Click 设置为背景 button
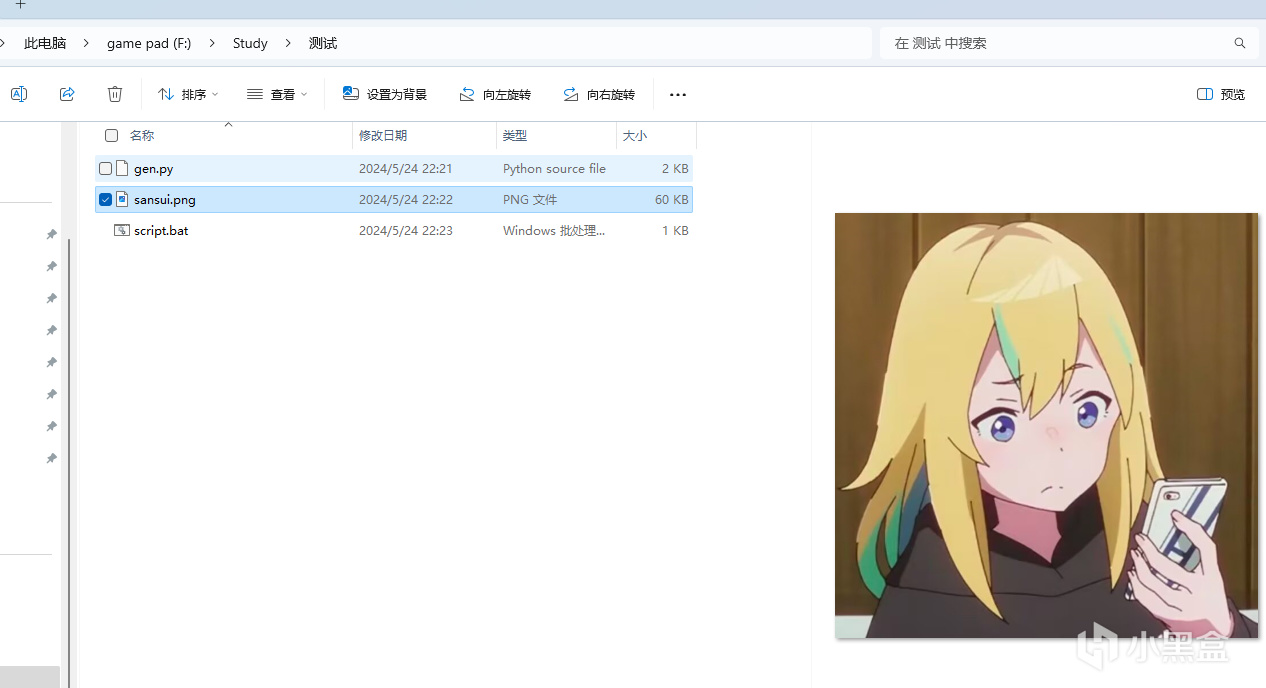The height and width of the screenshot is (688, 1266). click(x=385, y=94)
